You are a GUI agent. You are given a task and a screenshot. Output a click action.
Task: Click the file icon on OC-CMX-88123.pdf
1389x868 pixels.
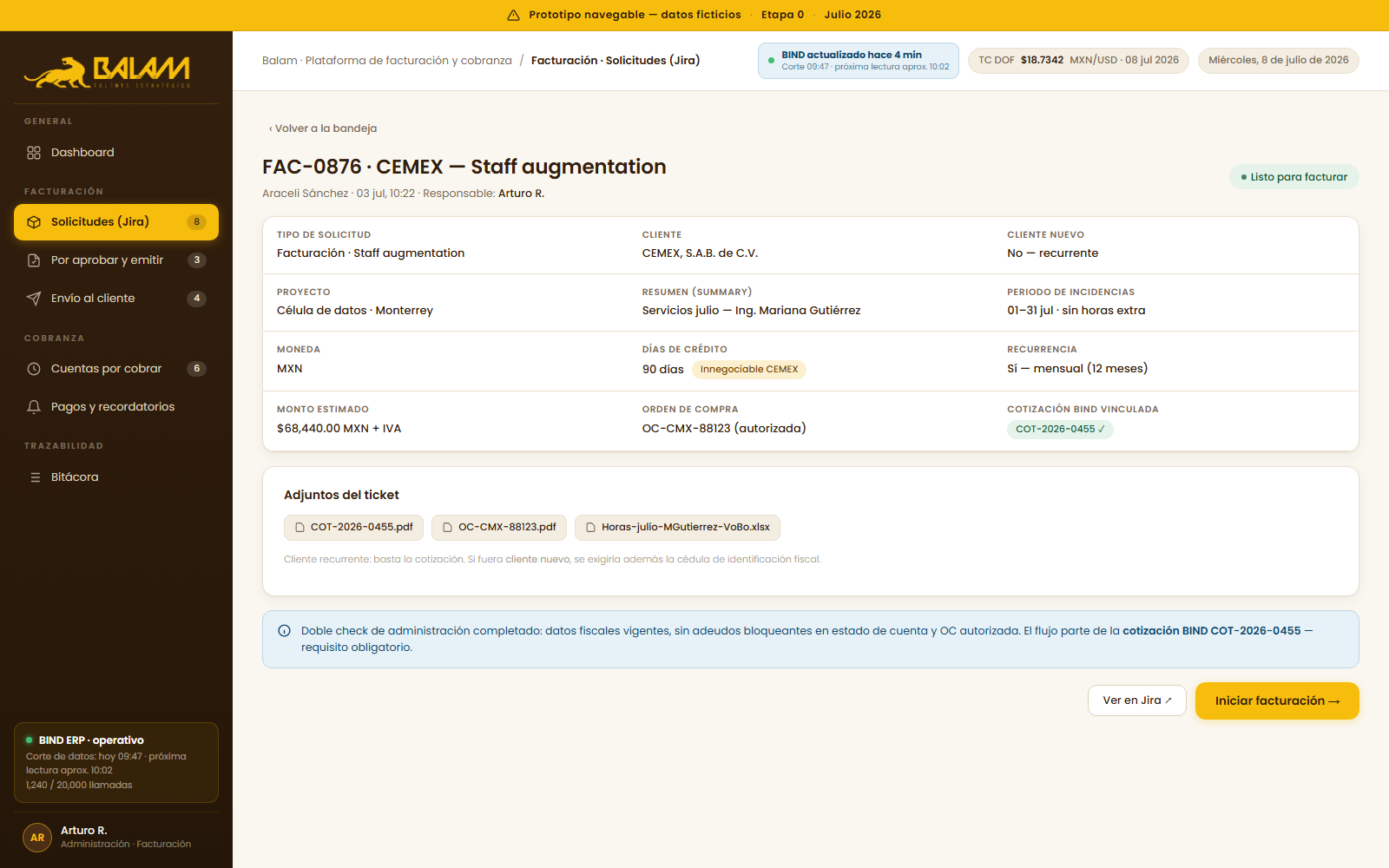(447, 528)
